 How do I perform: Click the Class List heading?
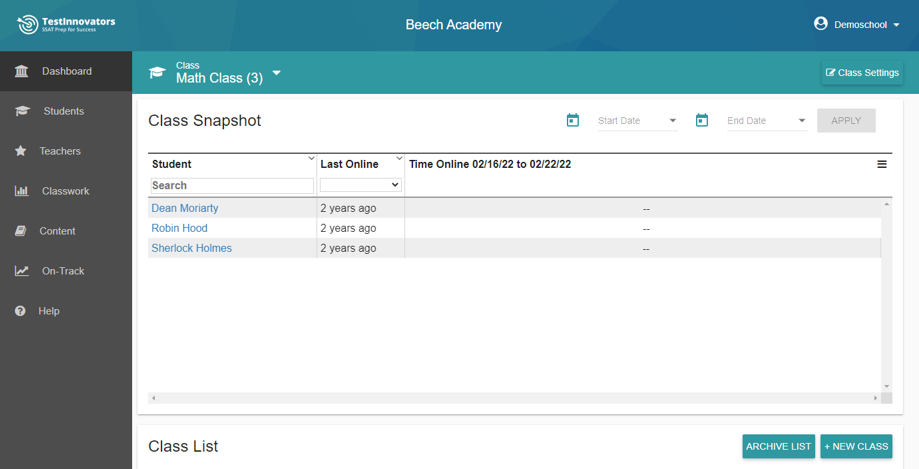click(x=183, y=446)
